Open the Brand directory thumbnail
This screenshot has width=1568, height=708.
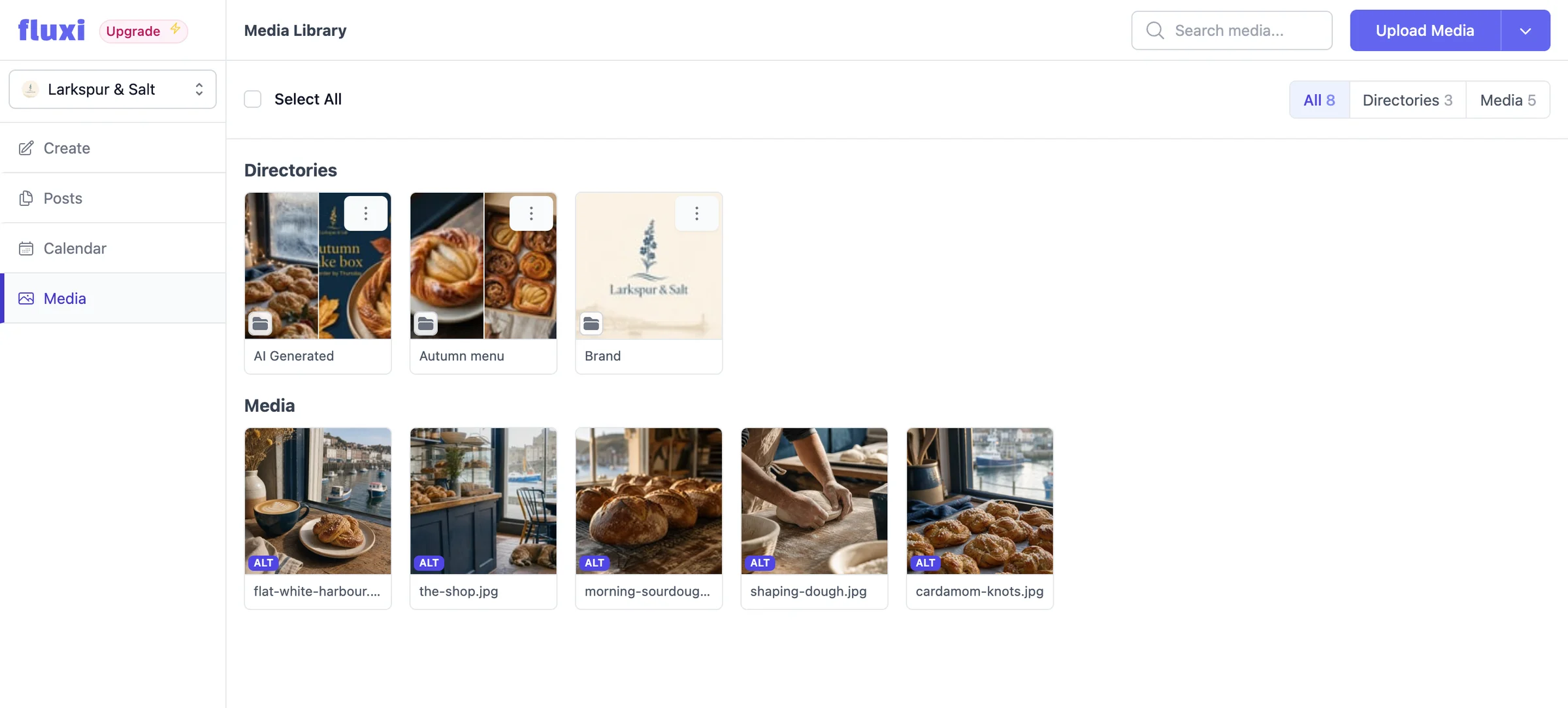[x=649, y=265]
